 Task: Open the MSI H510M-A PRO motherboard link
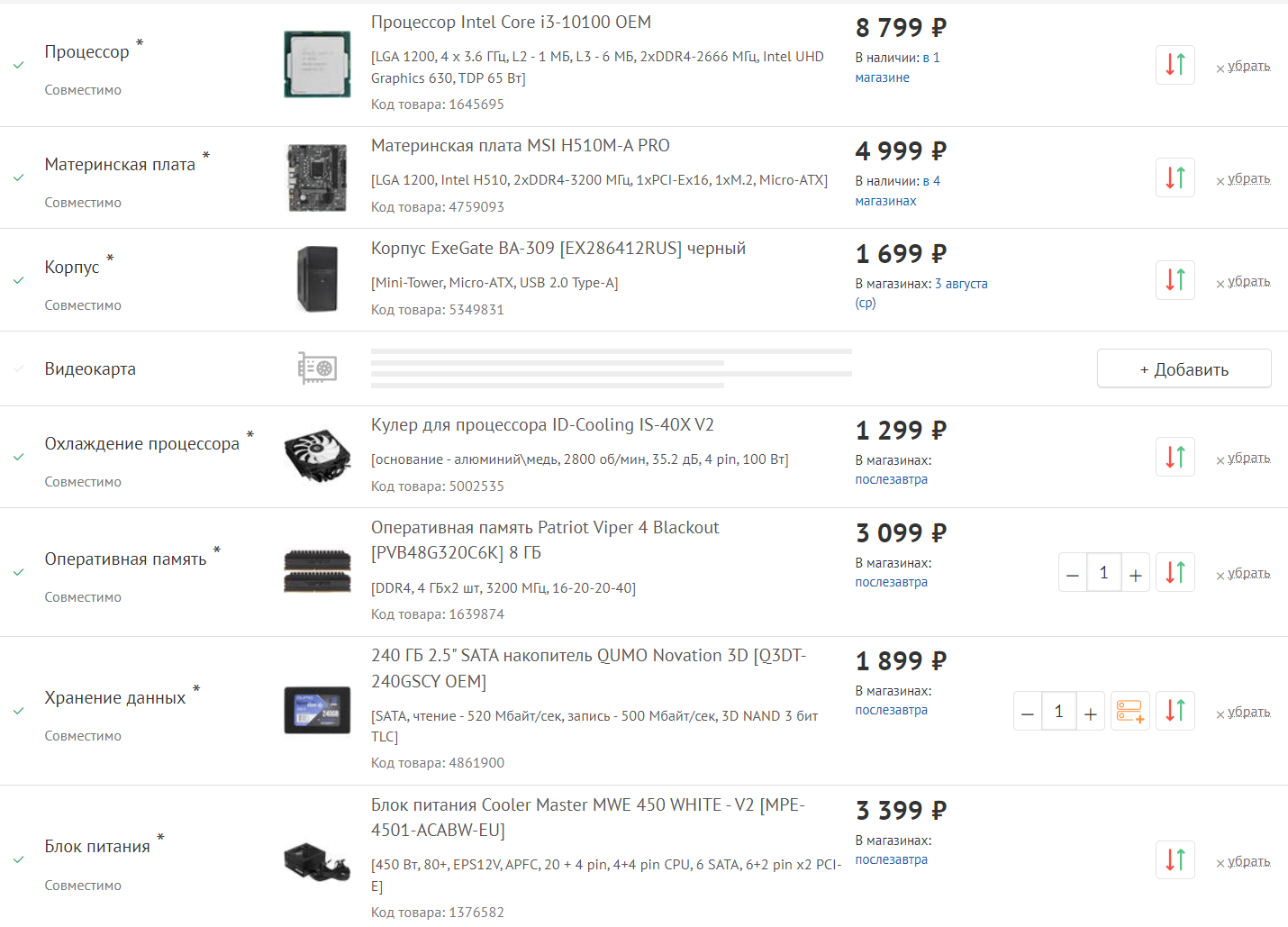[521, 146]
